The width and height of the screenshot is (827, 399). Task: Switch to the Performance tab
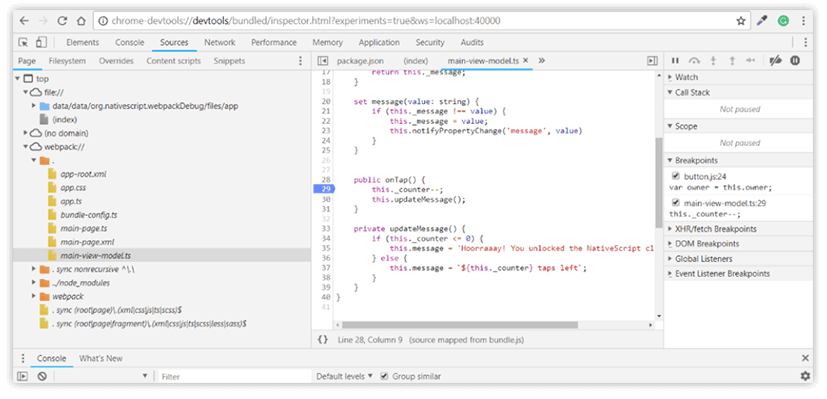274,43
